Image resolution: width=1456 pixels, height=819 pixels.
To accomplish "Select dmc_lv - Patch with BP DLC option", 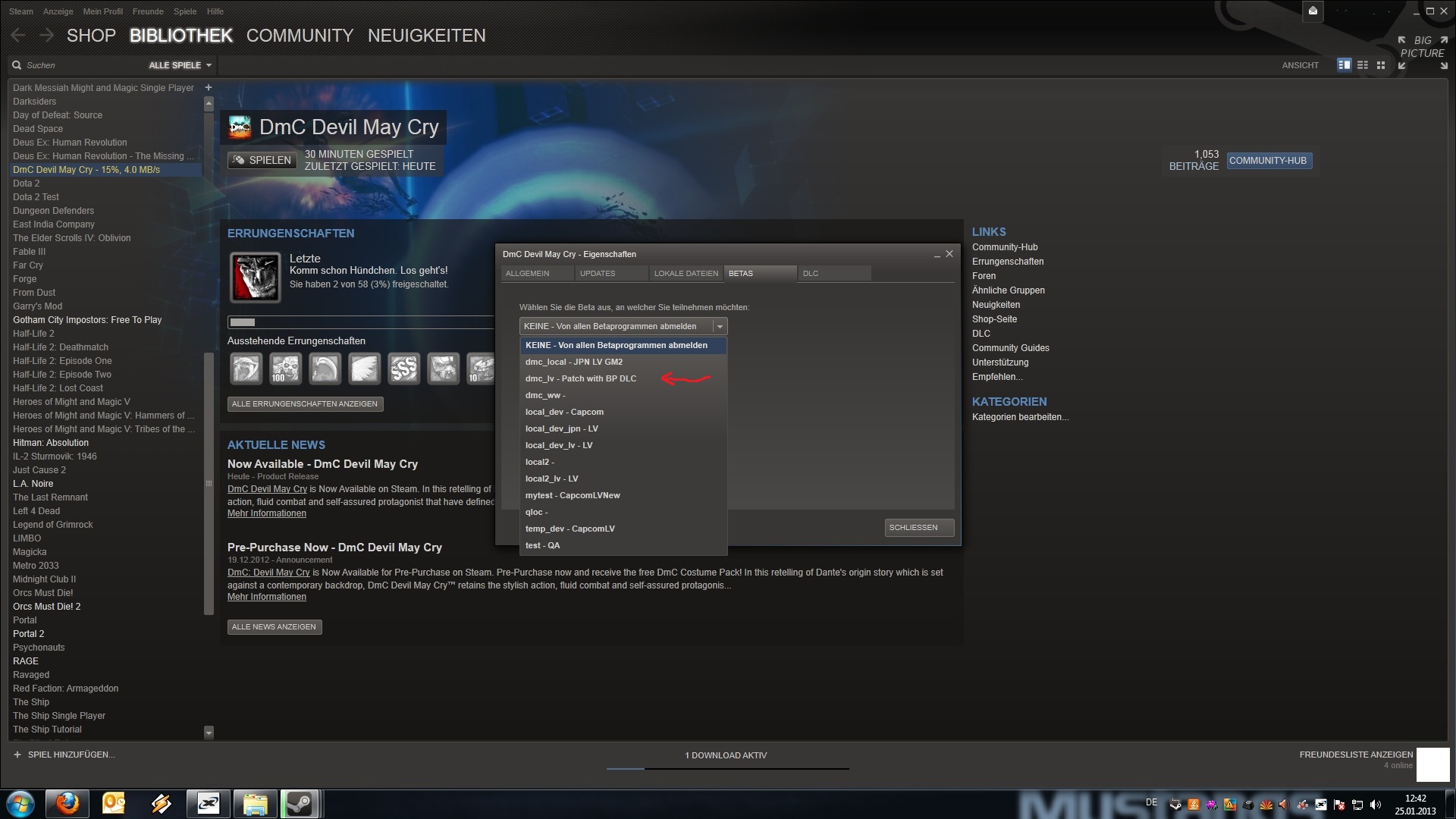I will tap(581, 378).
